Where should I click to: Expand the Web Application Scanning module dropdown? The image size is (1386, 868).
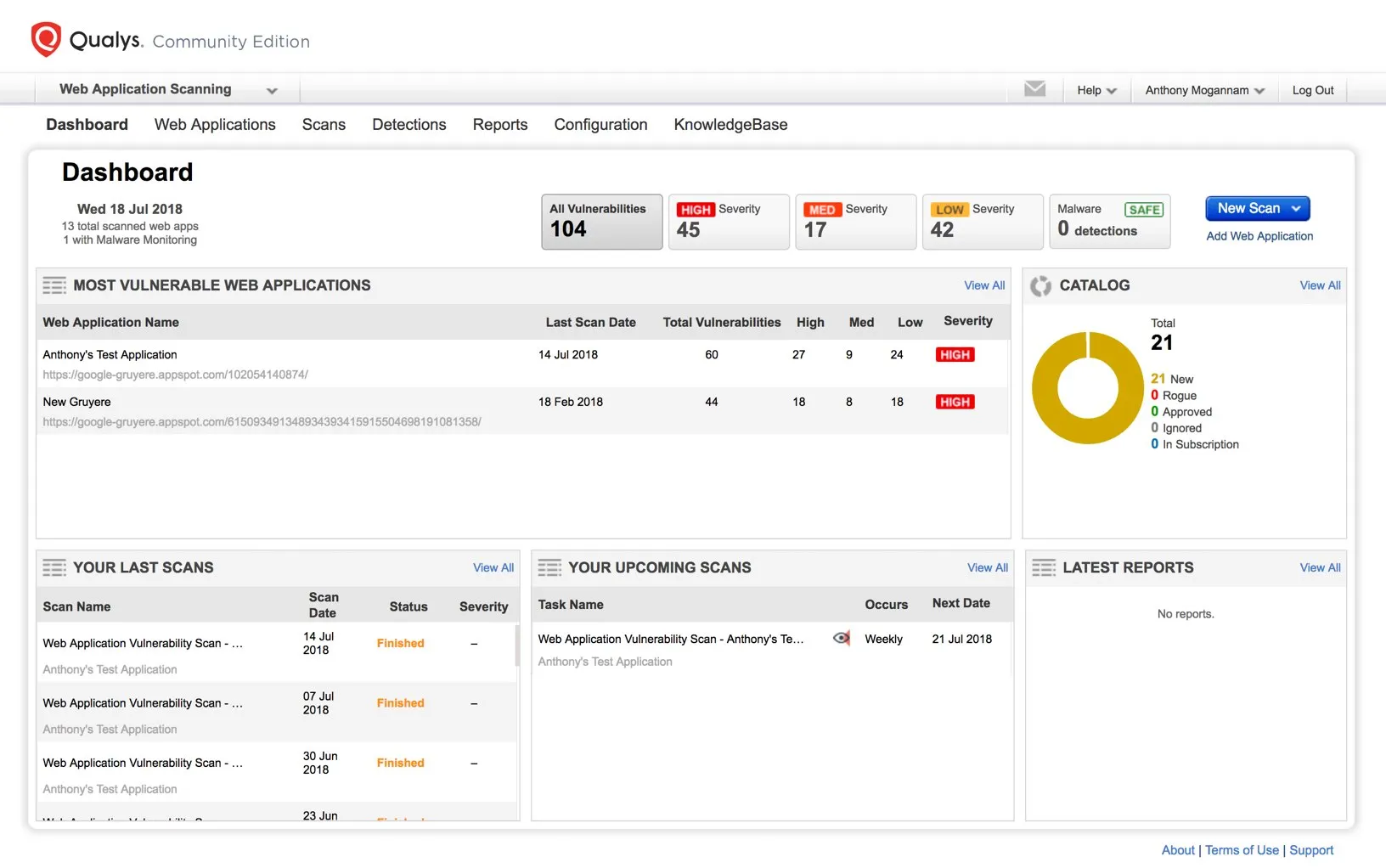click(x=272, y=91)
